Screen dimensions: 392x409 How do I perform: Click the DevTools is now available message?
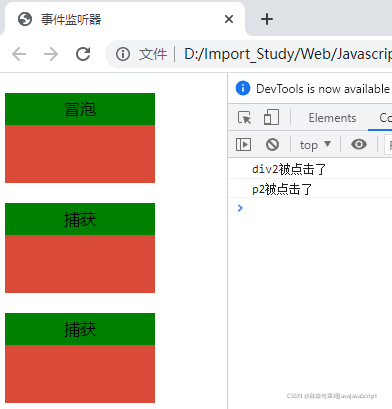[x=323, y=89]
